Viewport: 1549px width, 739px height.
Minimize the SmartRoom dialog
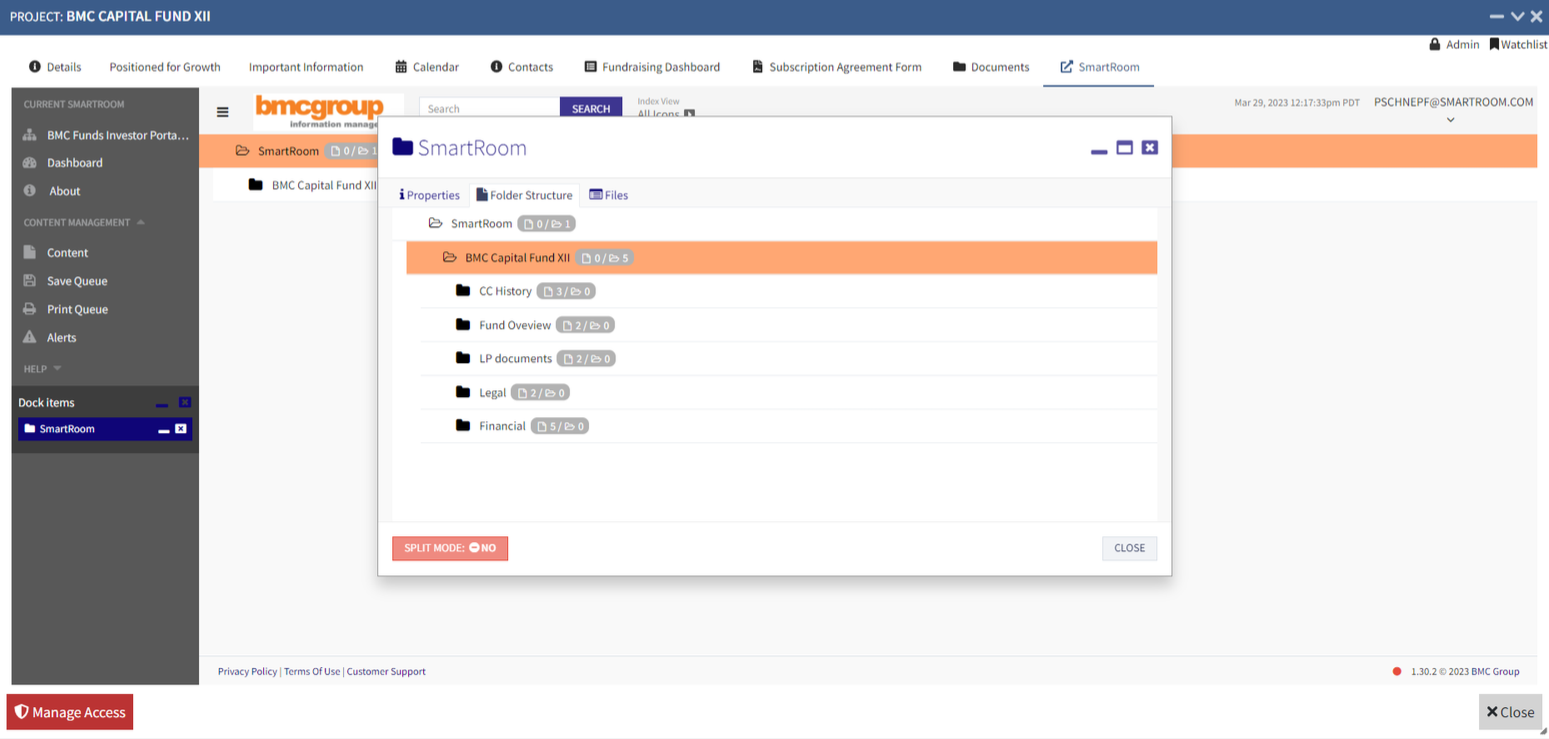pos(1099,149)
